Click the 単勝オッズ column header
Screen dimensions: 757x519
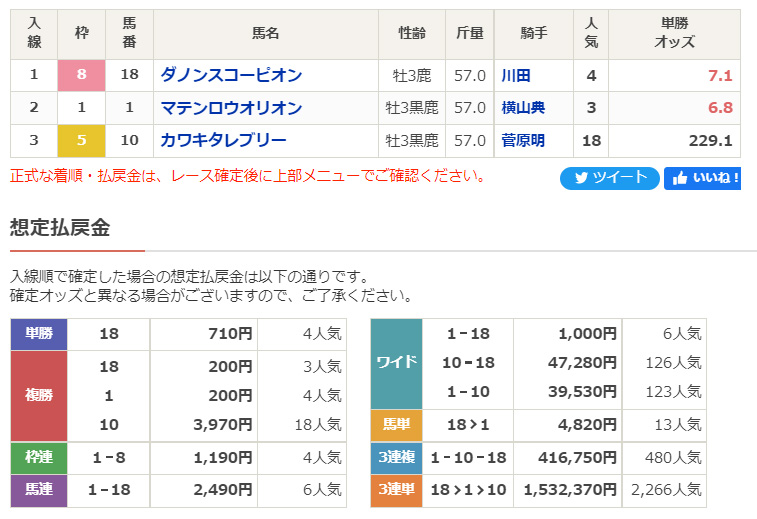pyautogui.click(x=674, y=33)
